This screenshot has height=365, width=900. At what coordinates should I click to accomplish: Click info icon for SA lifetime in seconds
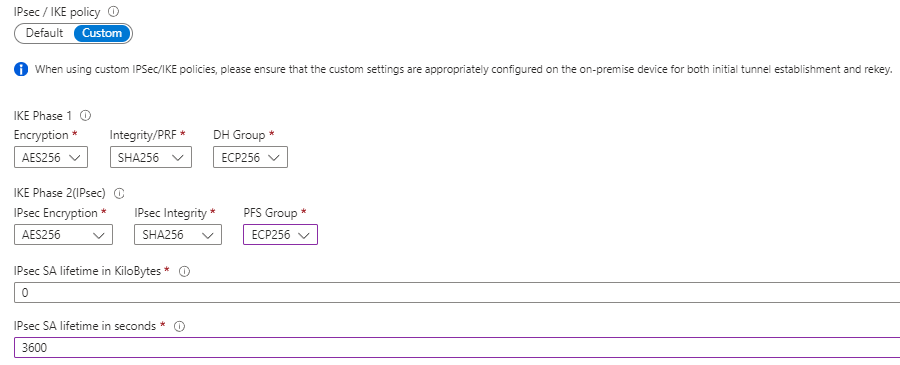click(179, 327)
